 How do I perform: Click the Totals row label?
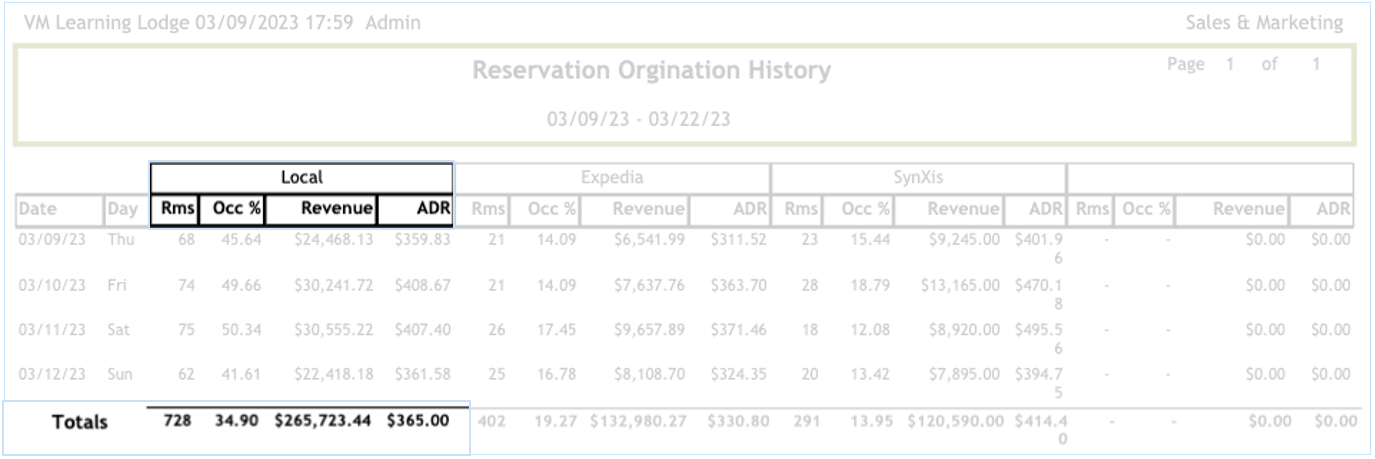point(80,423)
